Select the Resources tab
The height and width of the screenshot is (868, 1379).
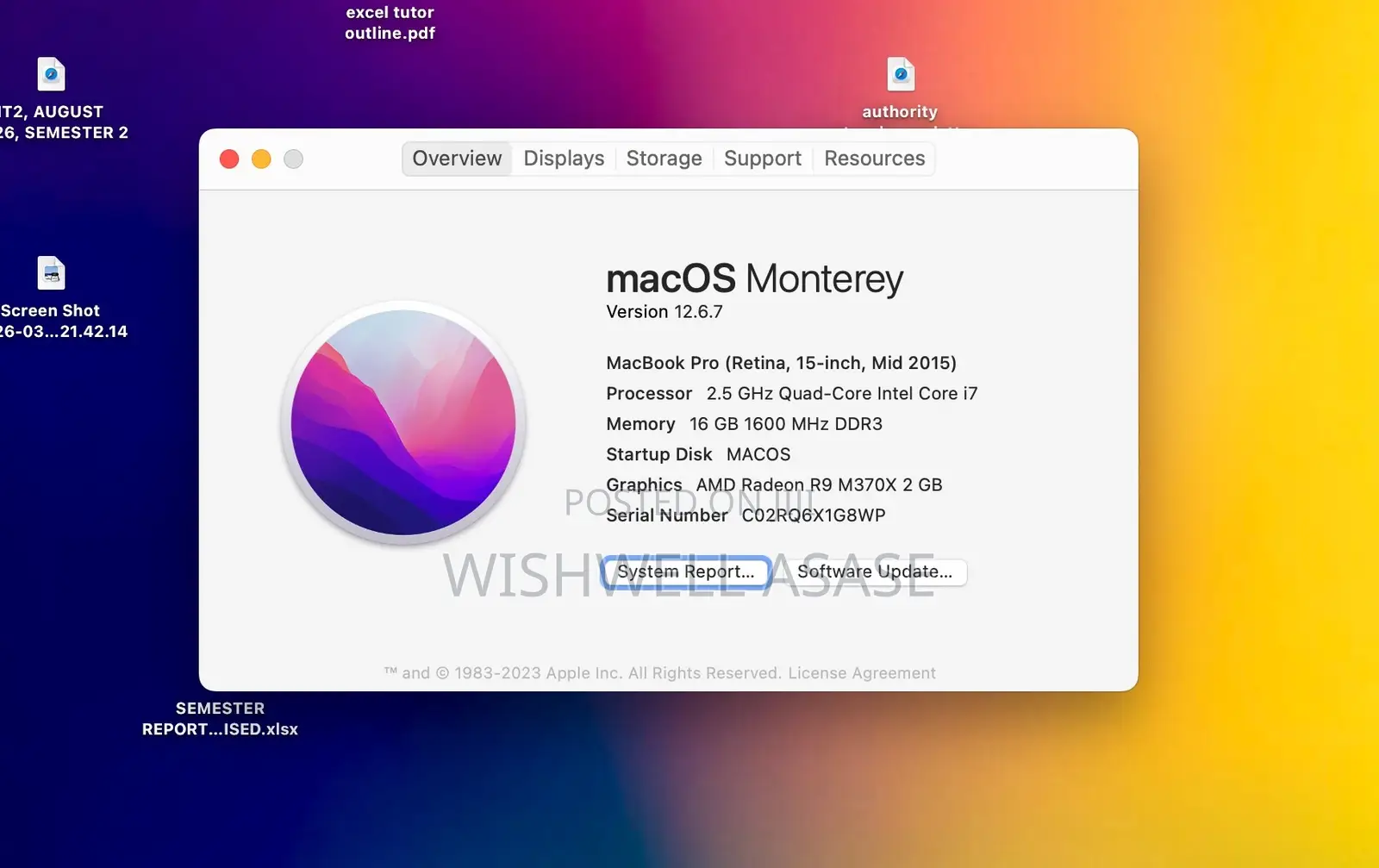click(874, 159)
